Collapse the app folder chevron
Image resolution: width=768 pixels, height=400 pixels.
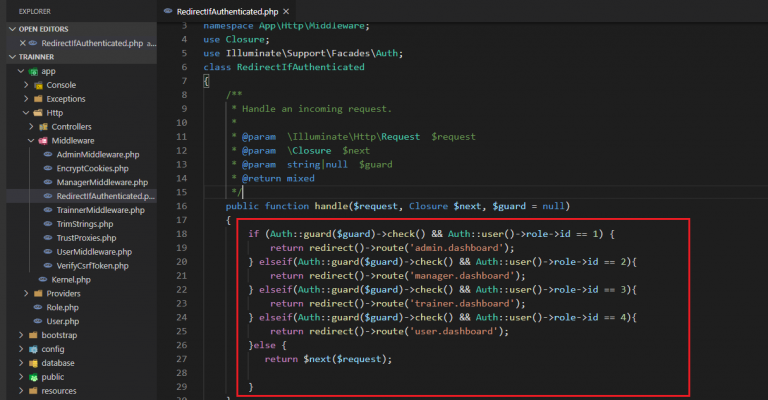(x=21, y=71)
